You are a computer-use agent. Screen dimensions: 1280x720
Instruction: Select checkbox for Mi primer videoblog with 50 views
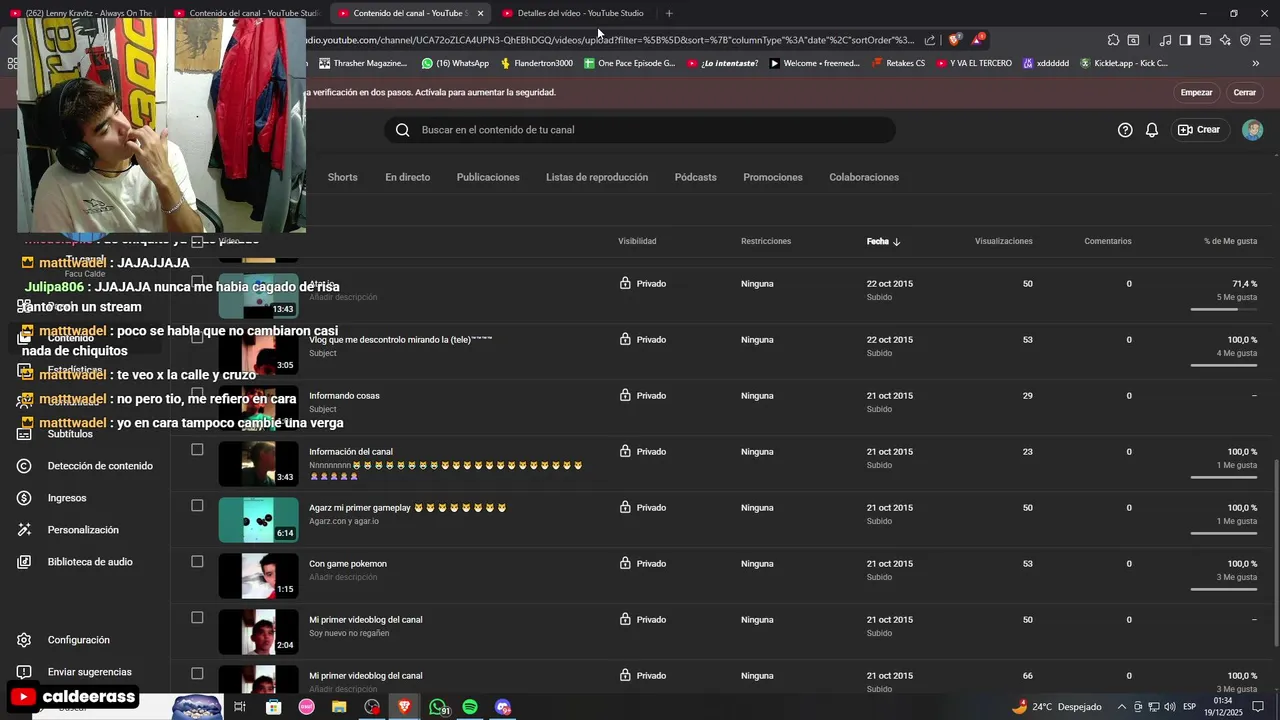pyautogui.click(x=197, y=618)
